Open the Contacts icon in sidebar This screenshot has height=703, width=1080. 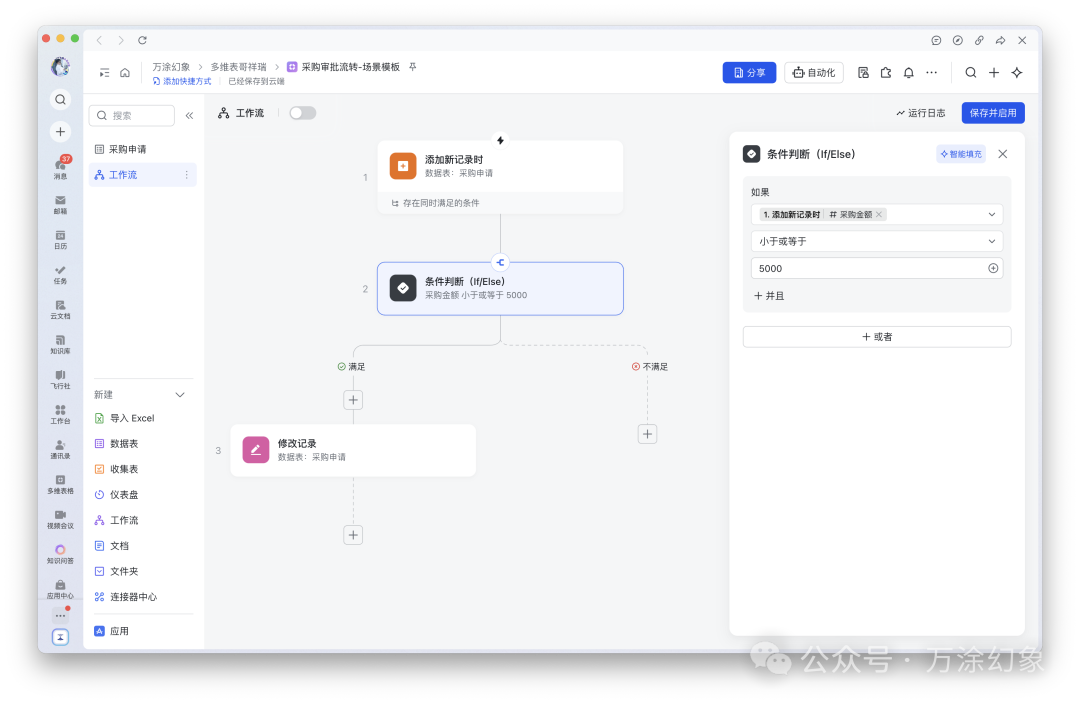(x=61, y=449)
